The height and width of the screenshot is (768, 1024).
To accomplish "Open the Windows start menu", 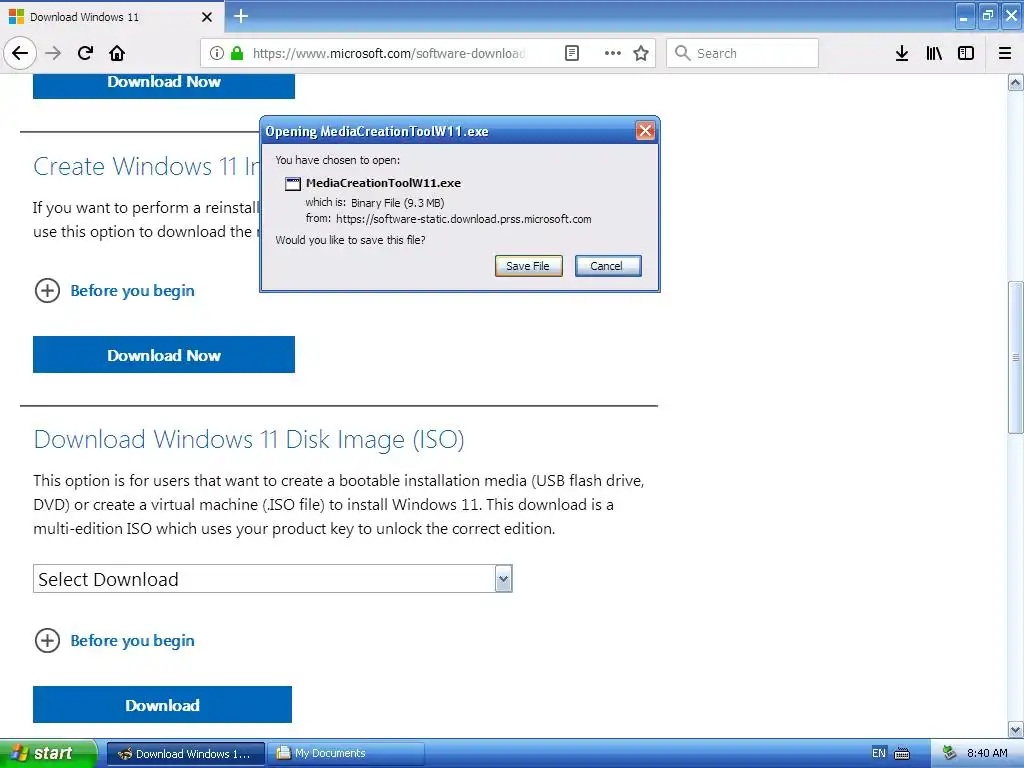I will 48,753.
